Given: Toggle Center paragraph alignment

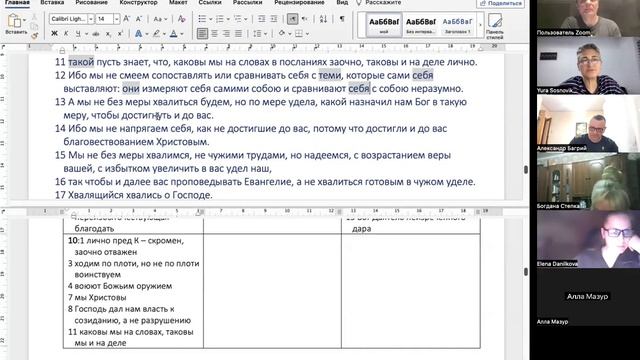Looking at the screenshot, I should pos(214,34).
